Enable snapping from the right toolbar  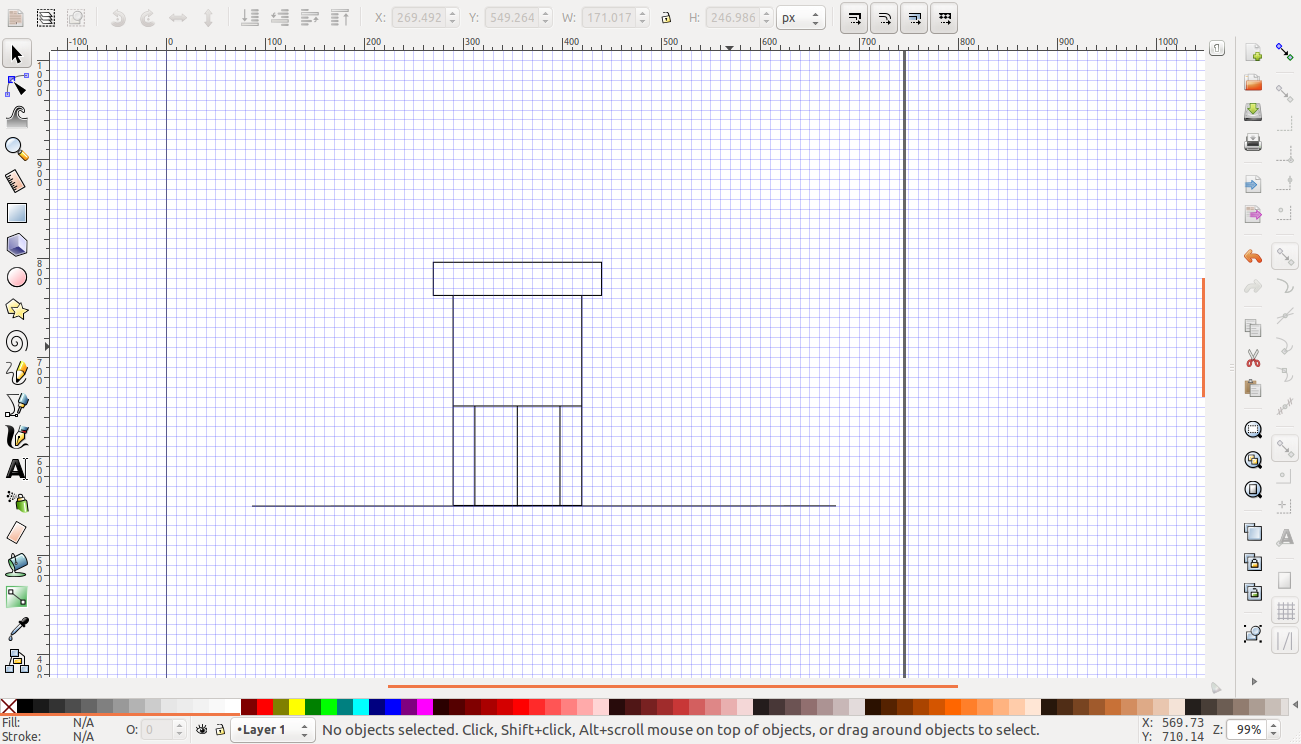click(1285, 51)
